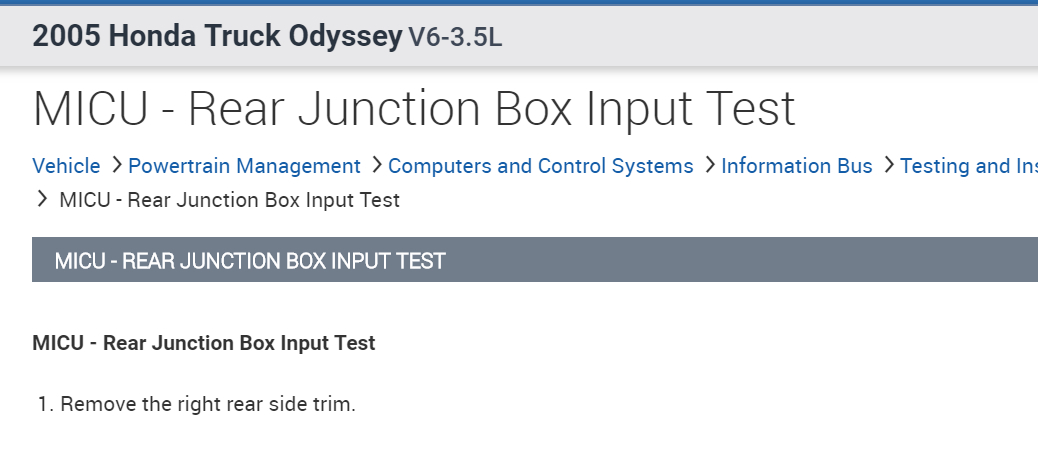This screenshot has height=465, width=1038.
Task: Click step 1 Remove right rear side trim
Action: (208, 405)
